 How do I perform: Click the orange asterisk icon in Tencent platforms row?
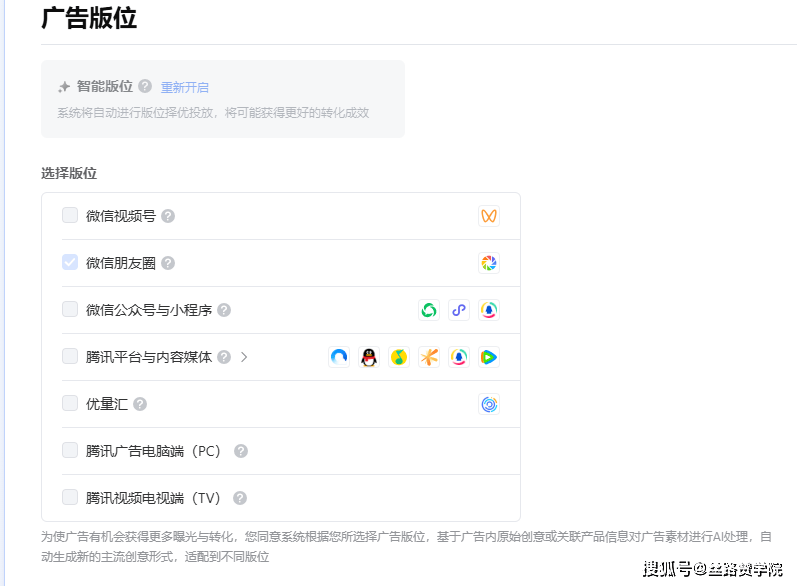click(x=429, y=357)
